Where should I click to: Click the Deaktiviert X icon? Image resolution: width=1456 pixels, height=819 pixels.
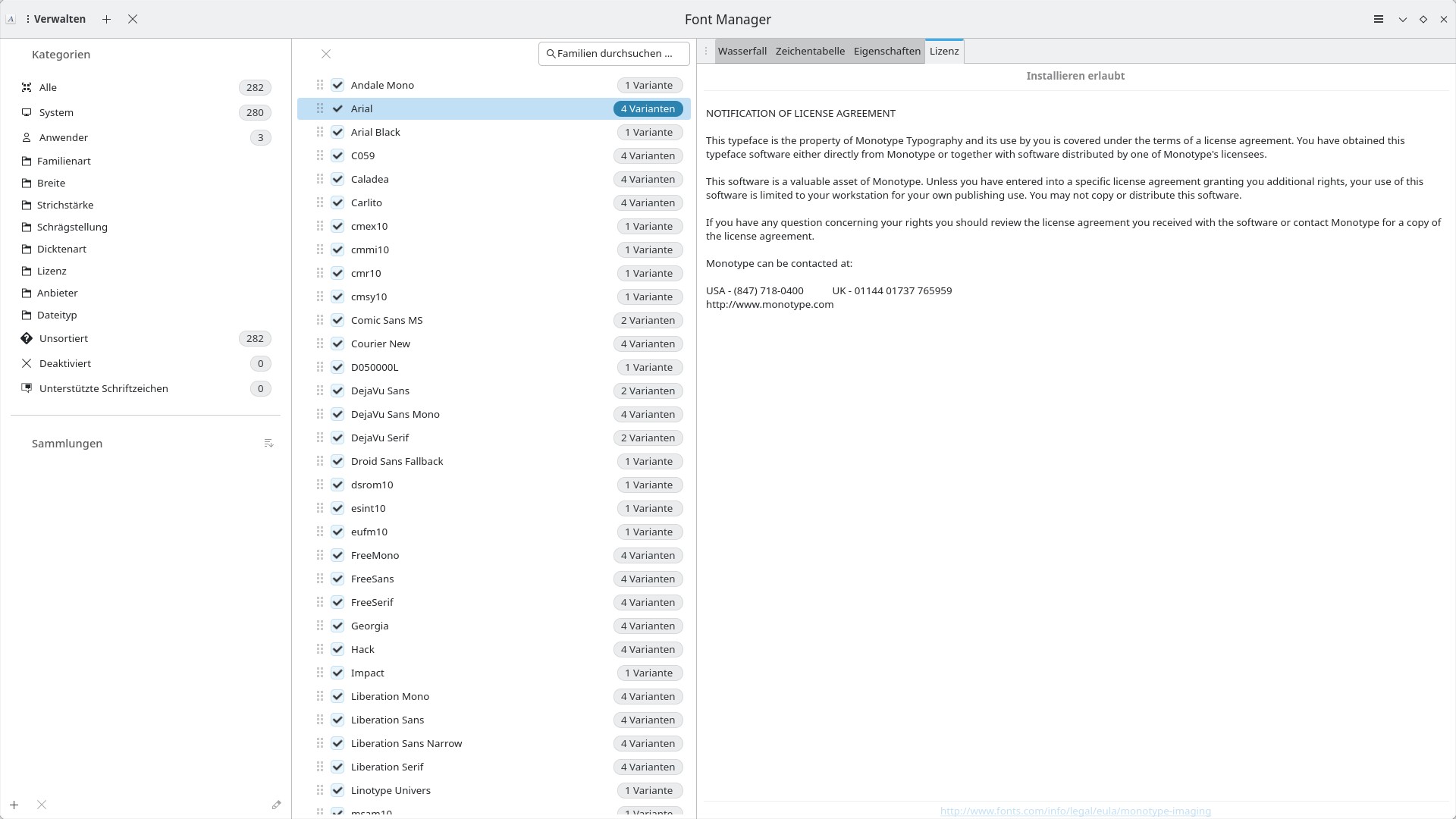[27, 363]
